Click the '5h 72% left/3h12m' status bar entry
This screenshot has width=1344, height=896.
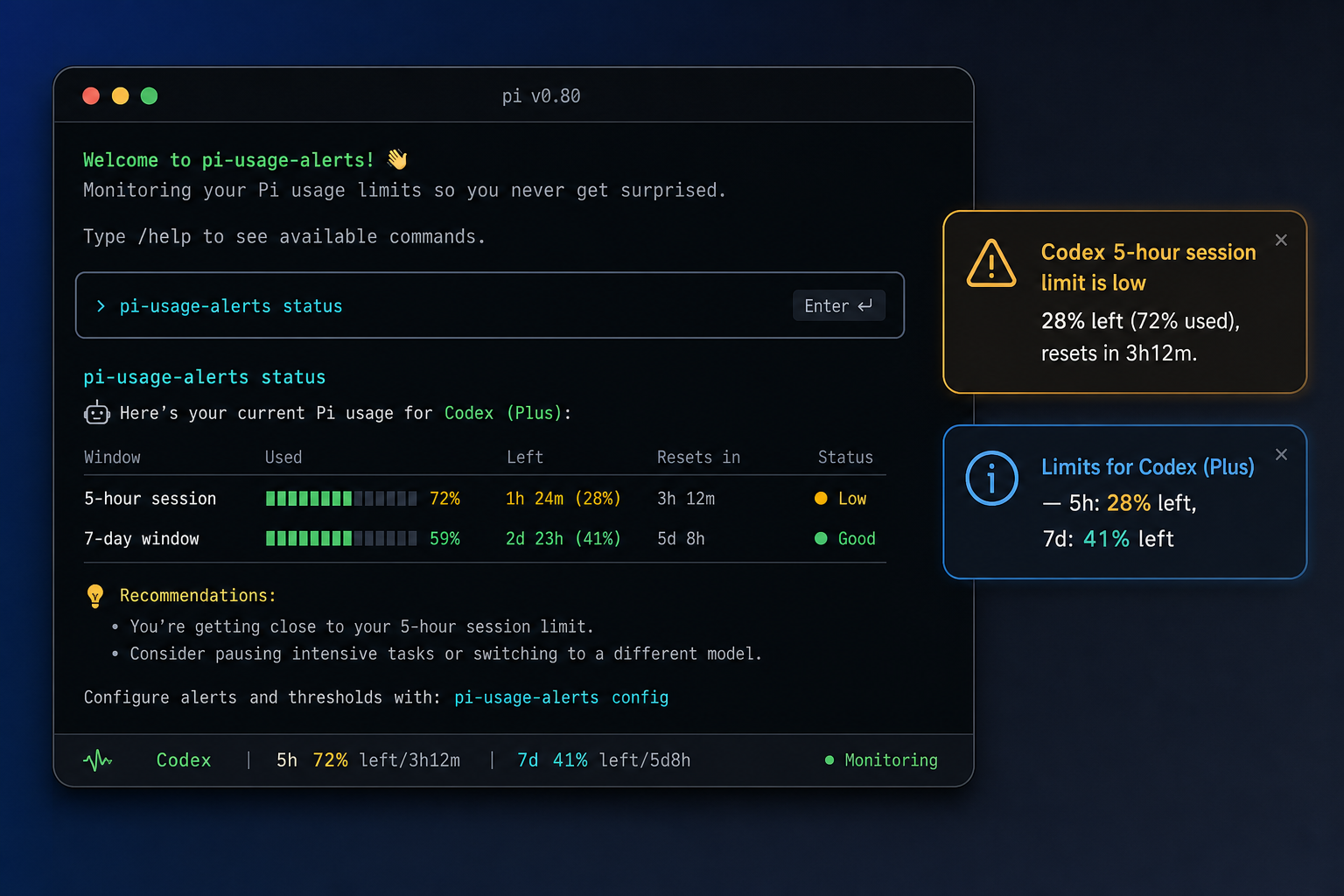[x=368, y=760]
